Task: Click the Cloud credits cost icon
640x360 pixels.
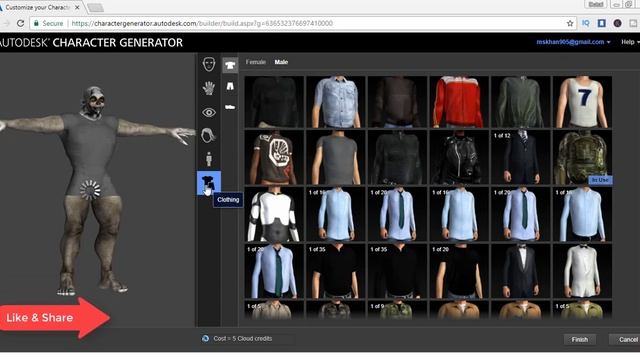Action: point(205,338)
